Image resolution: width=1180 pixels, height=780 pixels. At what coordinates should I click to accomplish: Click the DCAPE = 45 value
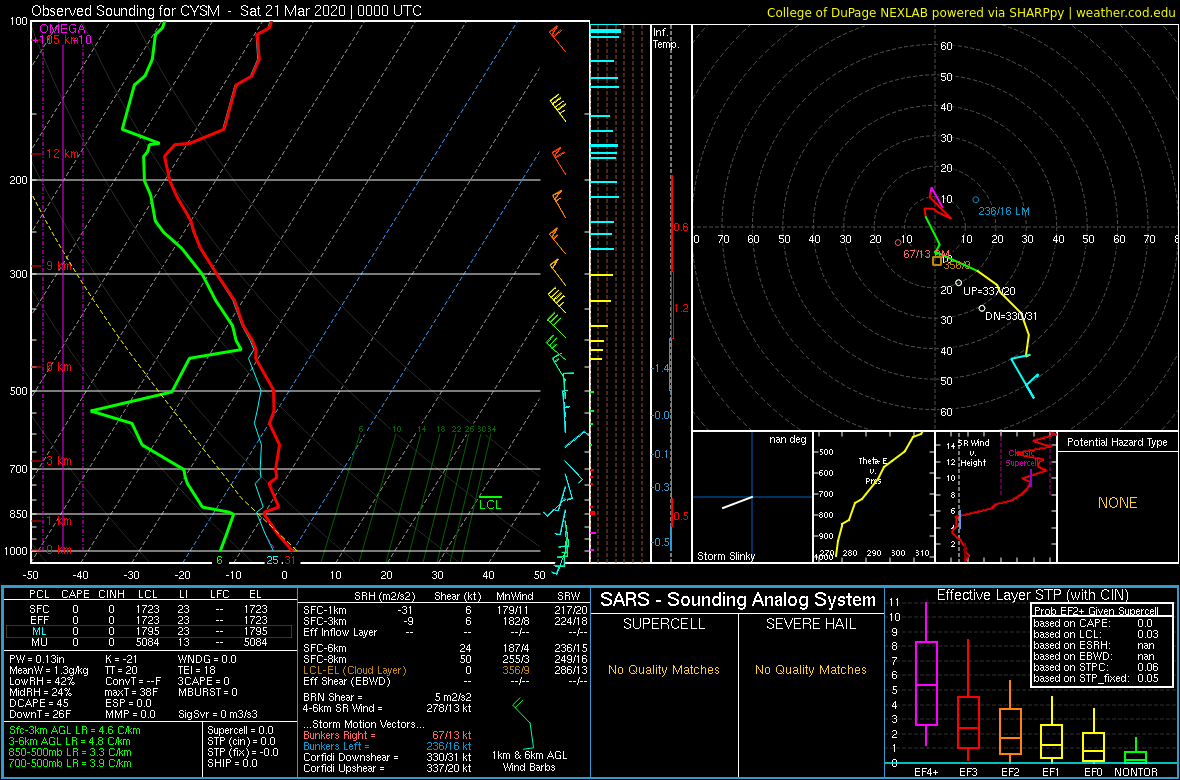(x=36, y=702)
